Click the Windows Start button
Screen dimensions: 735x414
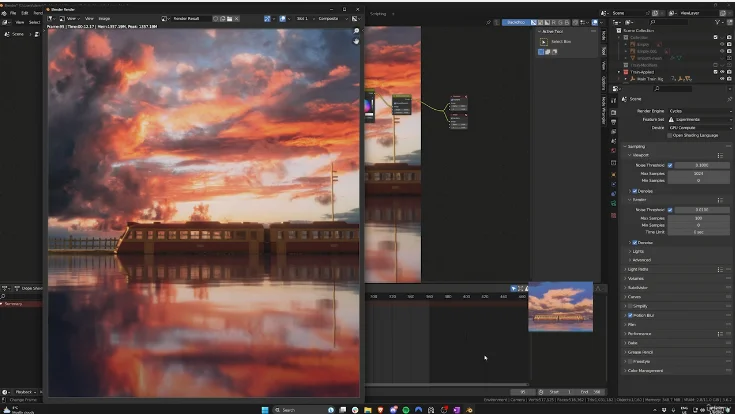(x=265, y=410)
